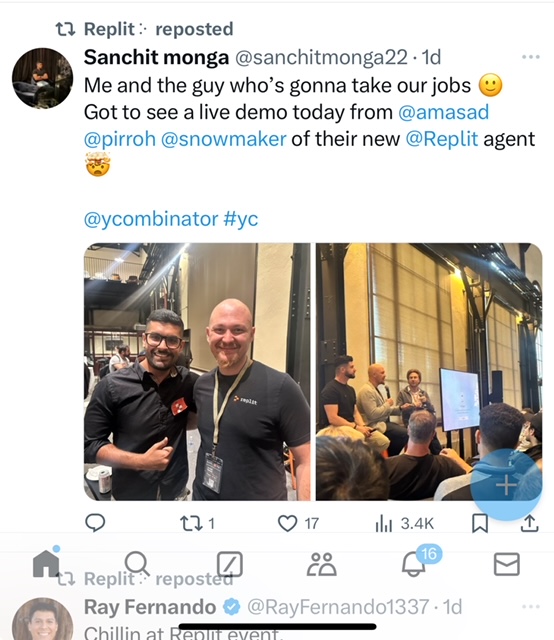Open Grok slash icon tab

coord(230,564)
